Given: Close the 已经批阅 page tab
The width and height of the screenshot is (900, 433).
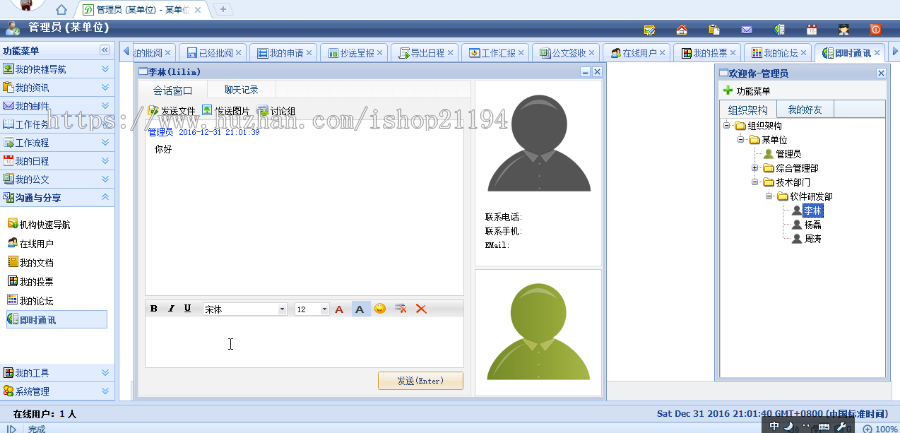Looking at the screenshot, I should 238,53.
